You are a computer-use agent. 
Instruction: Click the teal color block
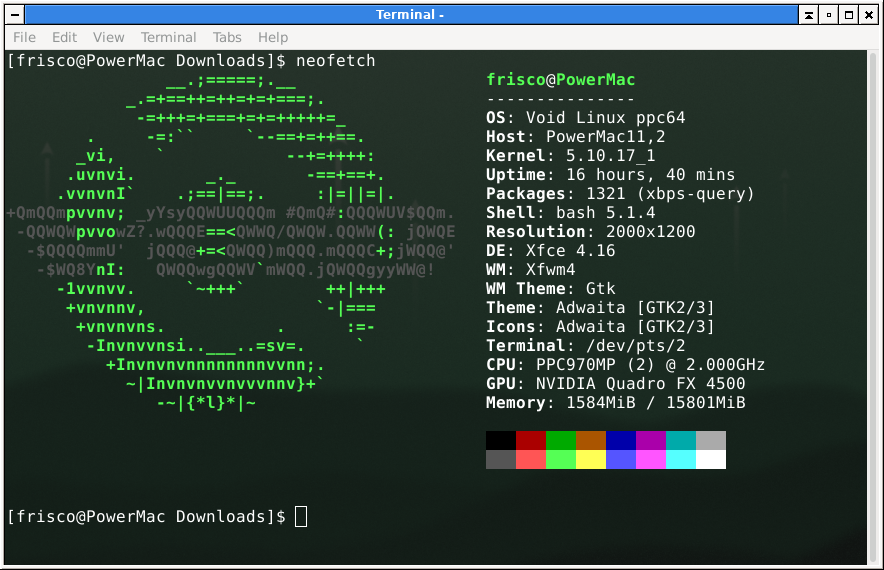(681, 440)
